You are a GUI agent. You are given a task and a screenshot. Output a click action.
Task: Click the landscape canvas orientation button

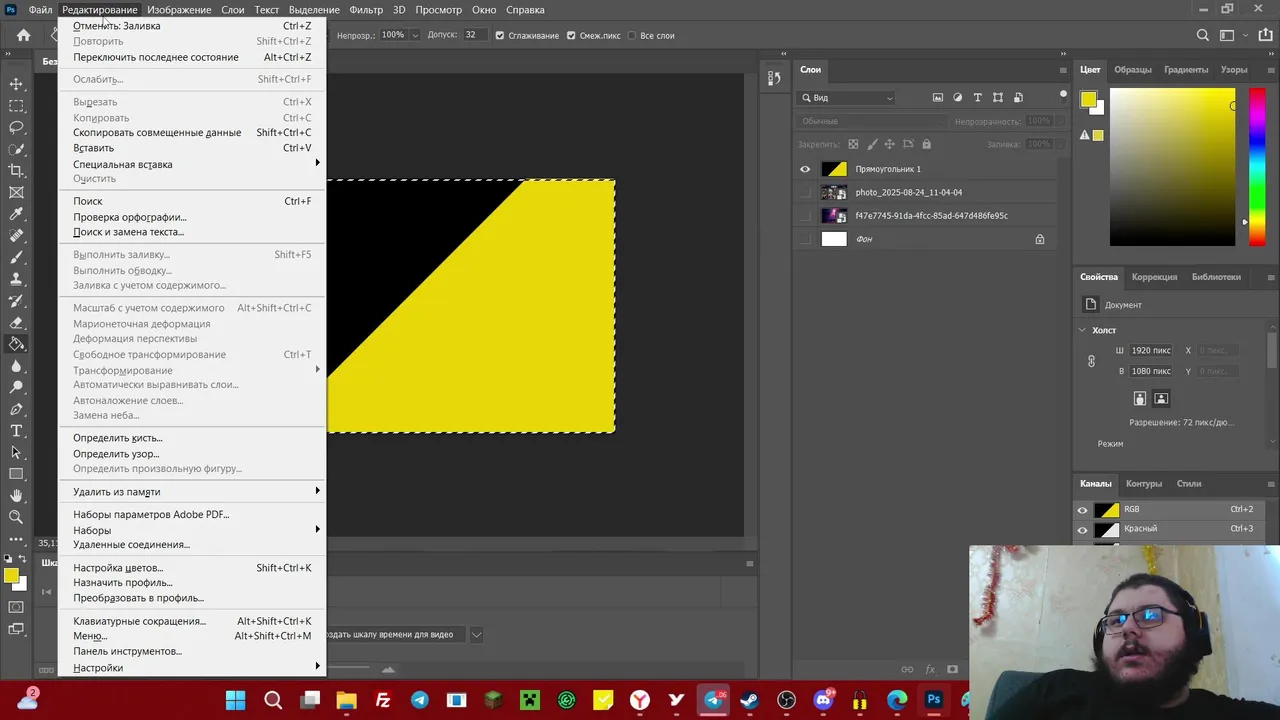[x=1161, y=398]
